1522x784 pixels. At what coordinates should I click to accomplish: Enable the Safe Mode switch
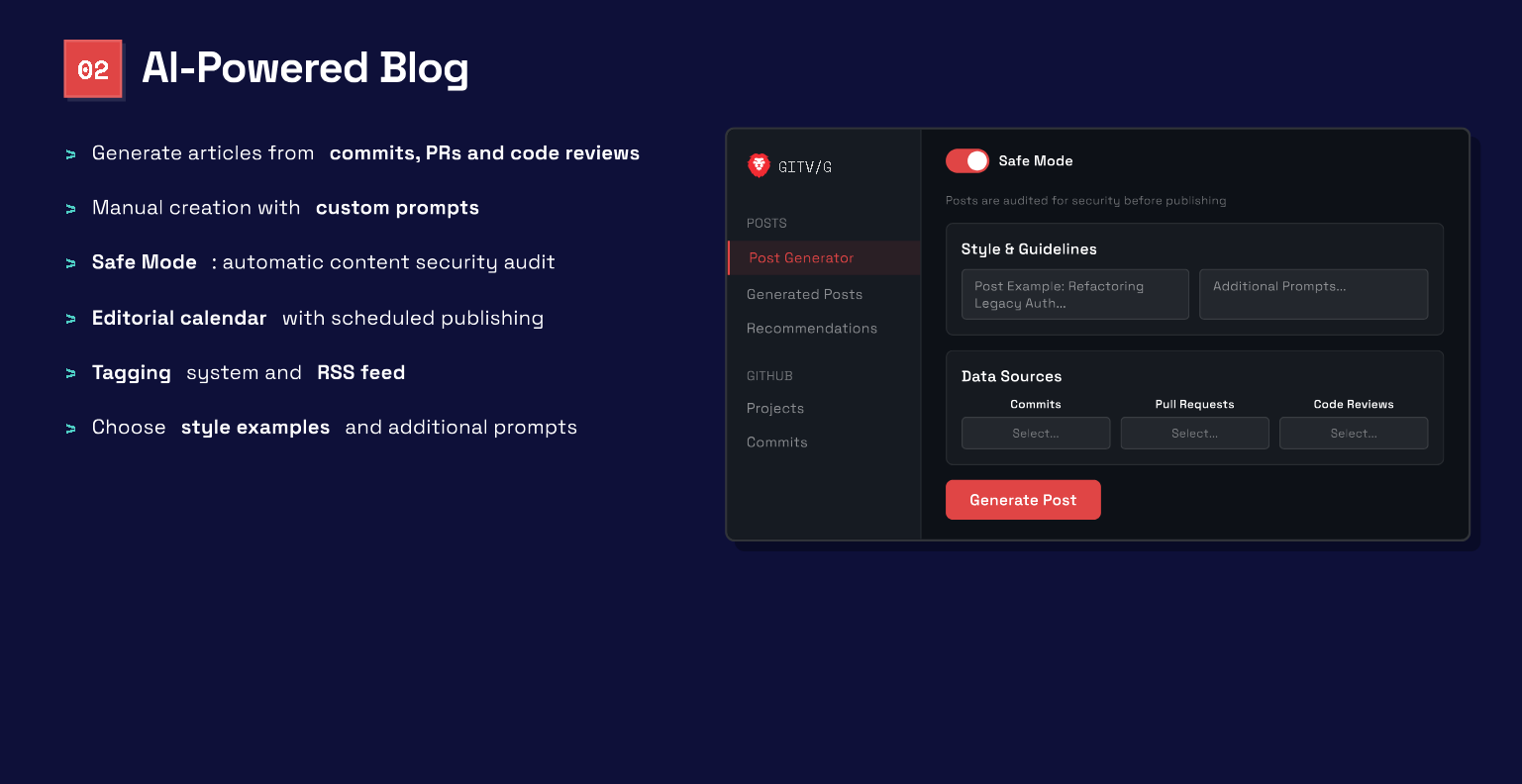point(966,160)
